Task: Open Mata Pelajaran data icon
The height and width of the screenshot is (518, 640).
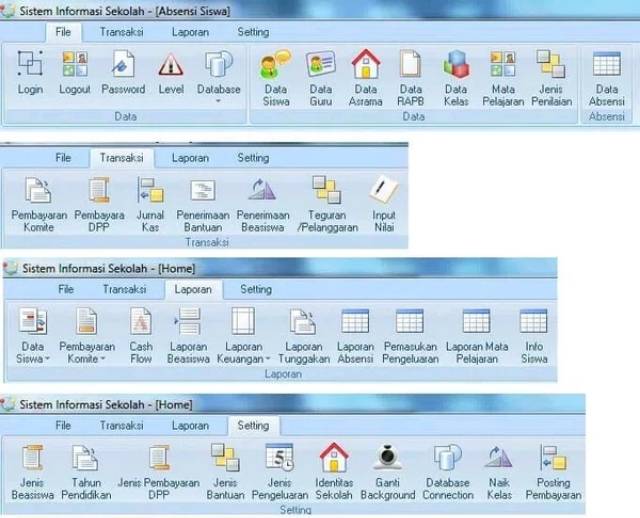Action: (x=503, y=67)
